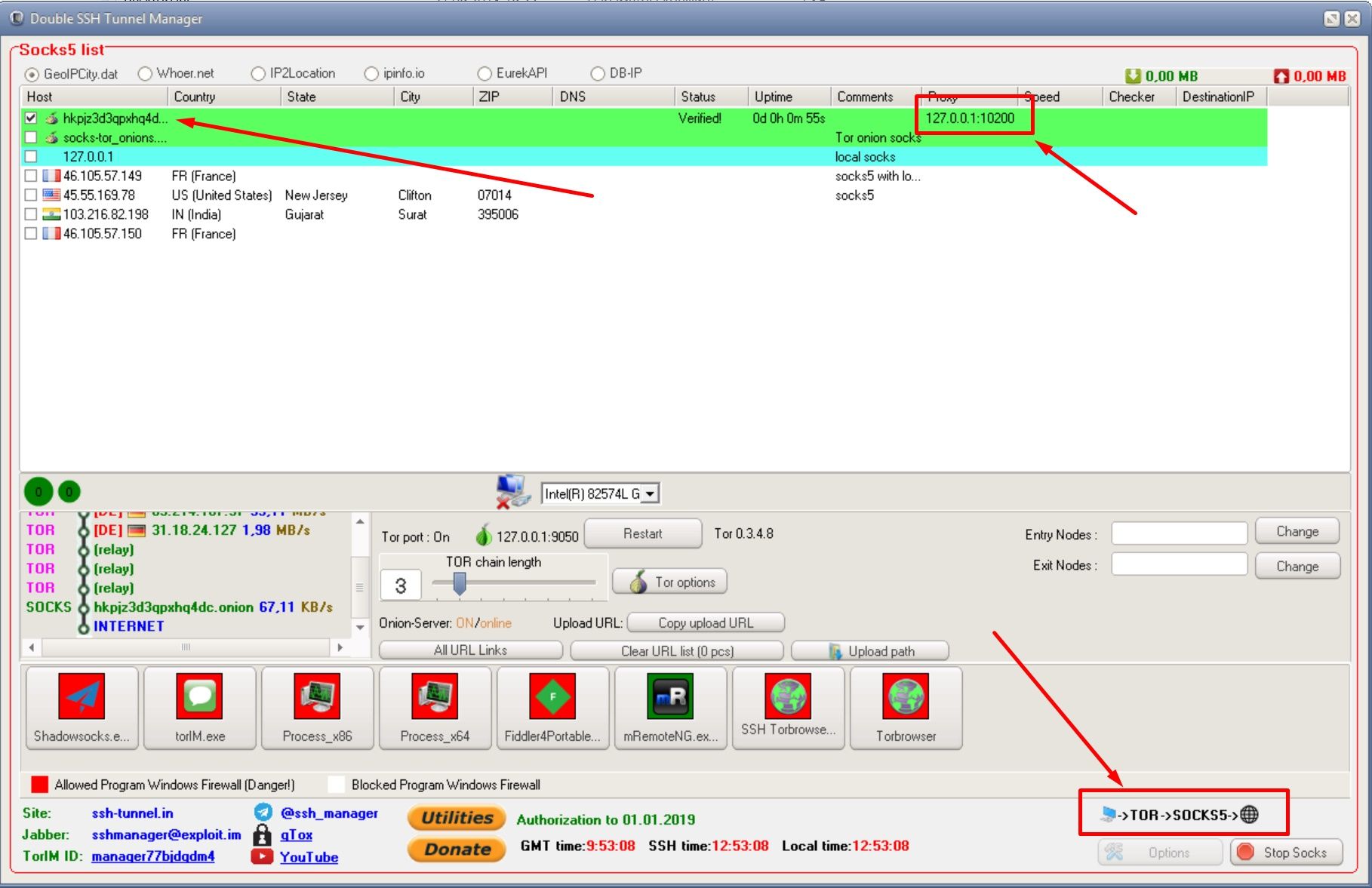Click the Restart Tor button

[x=643, y=533]
